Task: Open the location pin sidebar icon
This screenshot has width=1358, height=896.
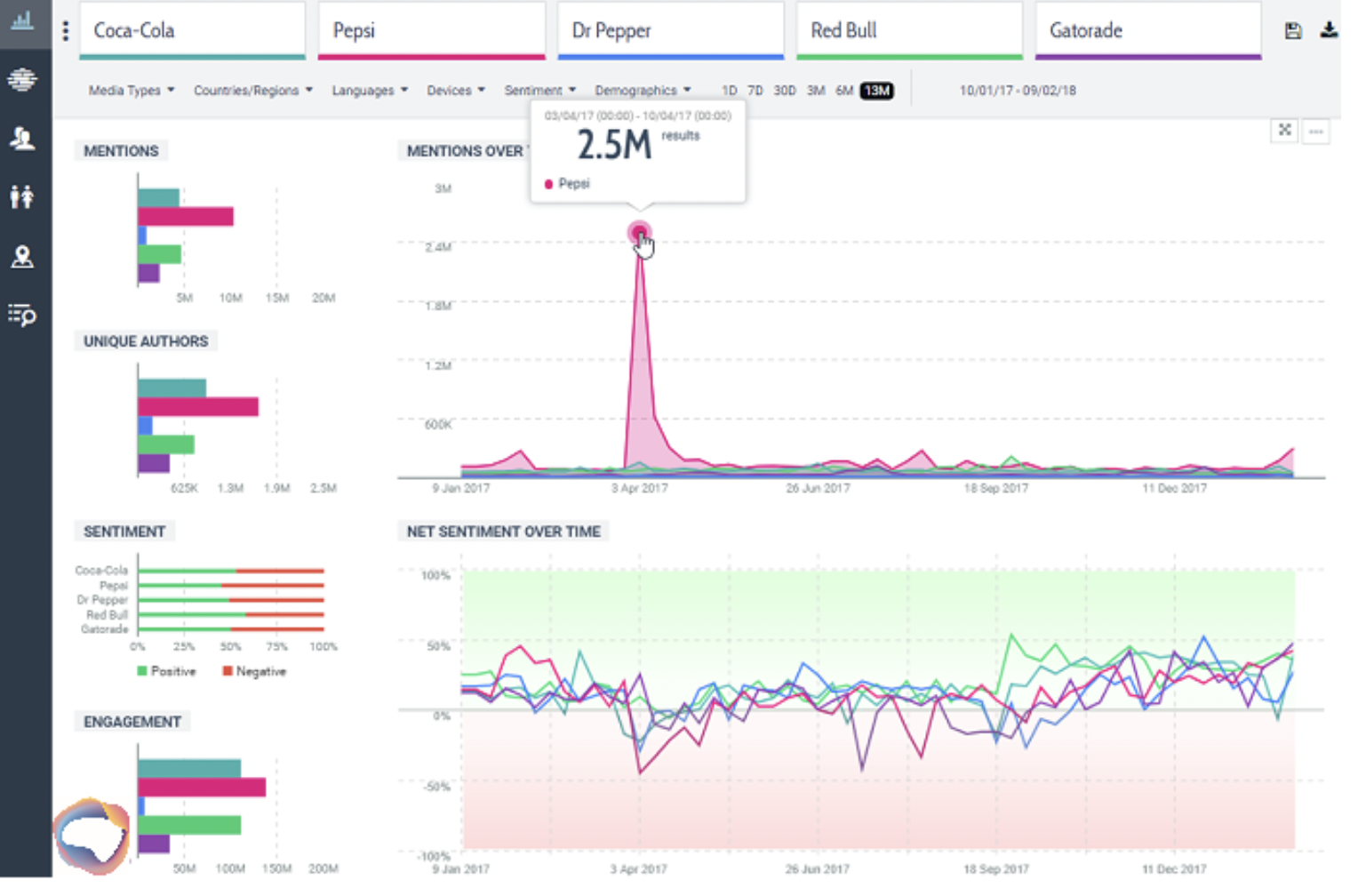Action: coord(22,256)
